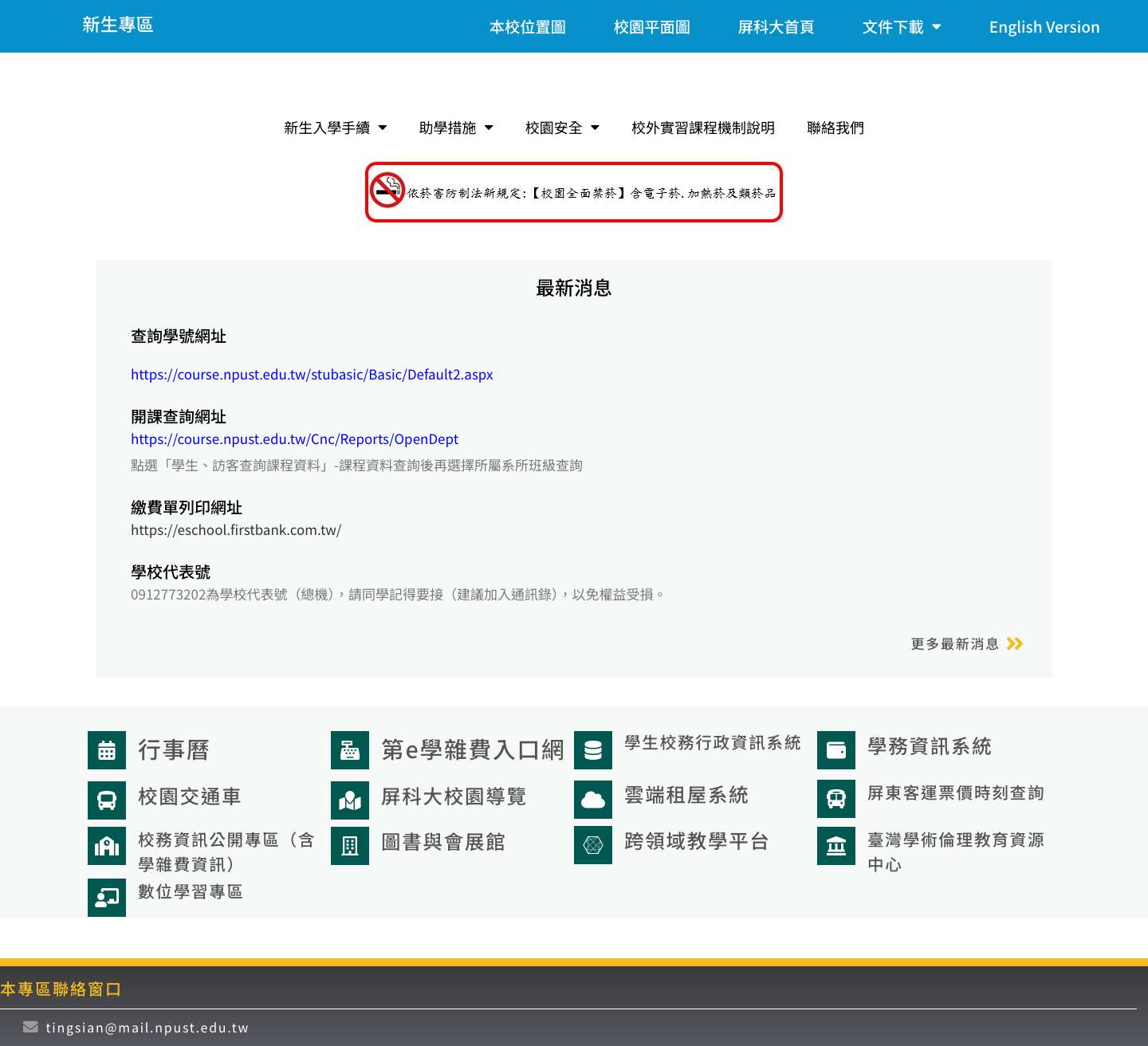
Task: Click the email envelope icon in footer
Action: coord(31,1028)
